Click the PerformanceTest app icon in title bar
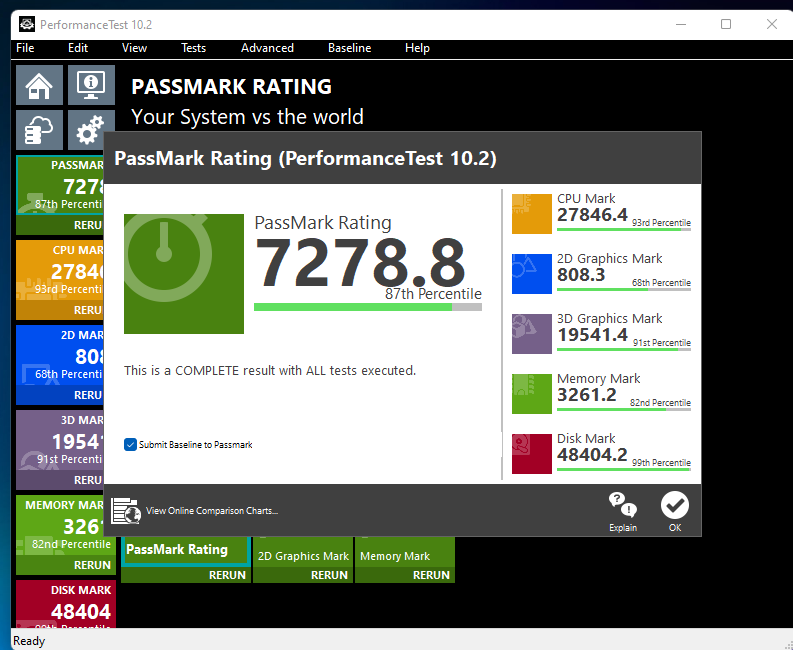793x650 pixels. [x=27, y=24]
